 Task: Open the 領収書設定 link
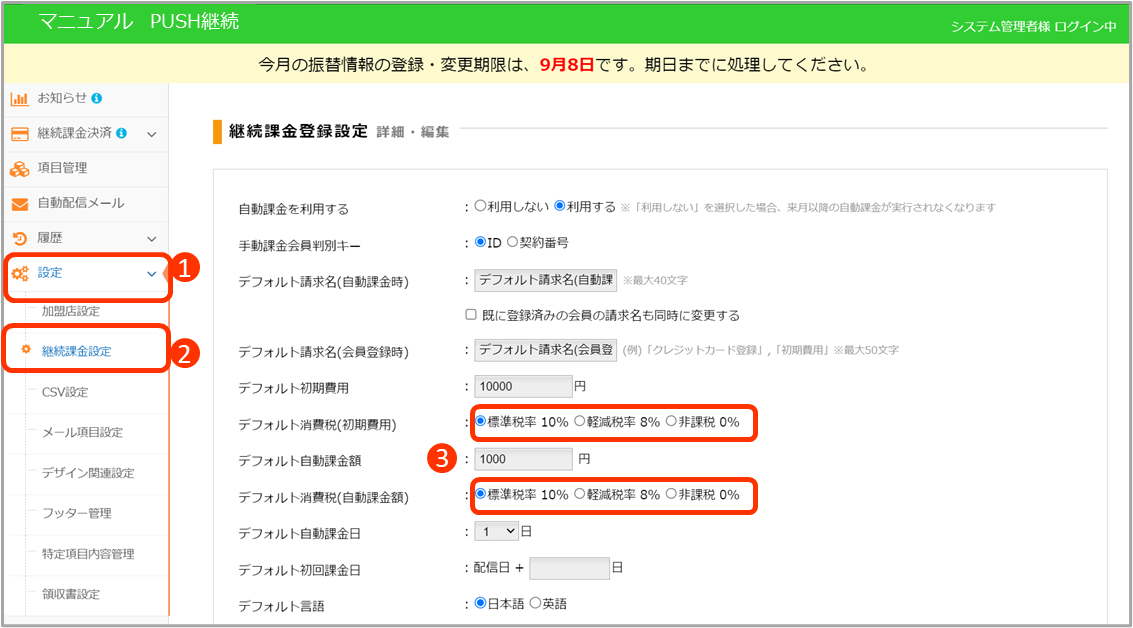[x=70, y=594]
